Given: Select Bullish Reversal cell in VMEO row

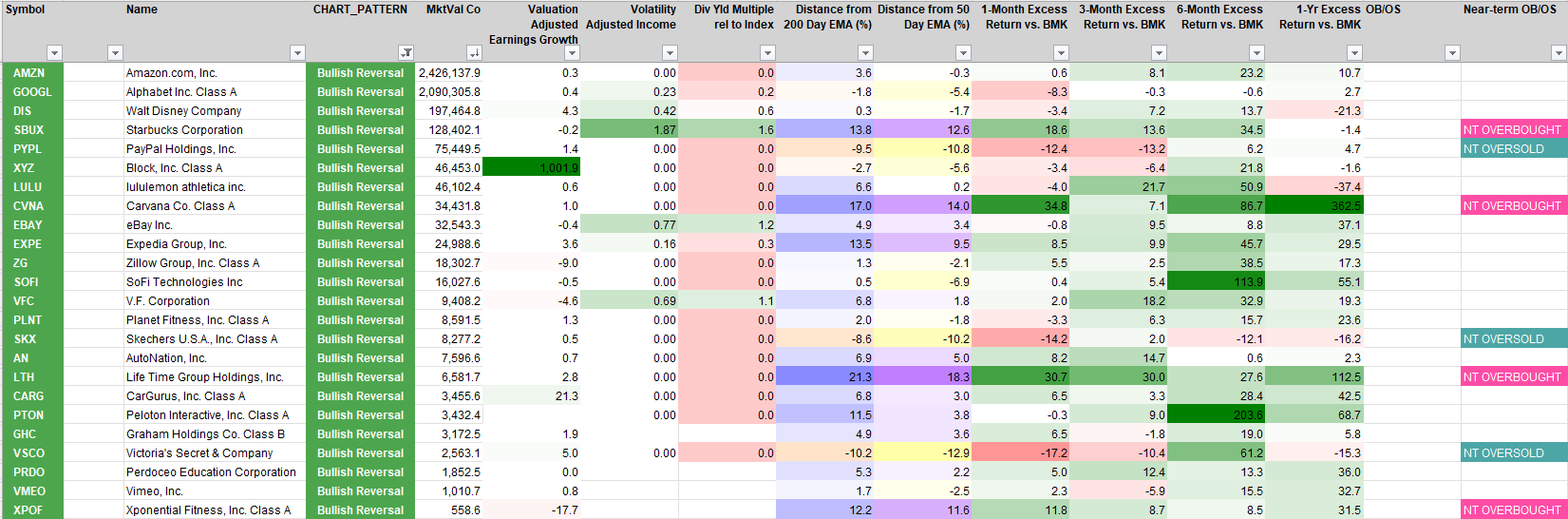Looking at the screenshot, I should tap(361, 491).
